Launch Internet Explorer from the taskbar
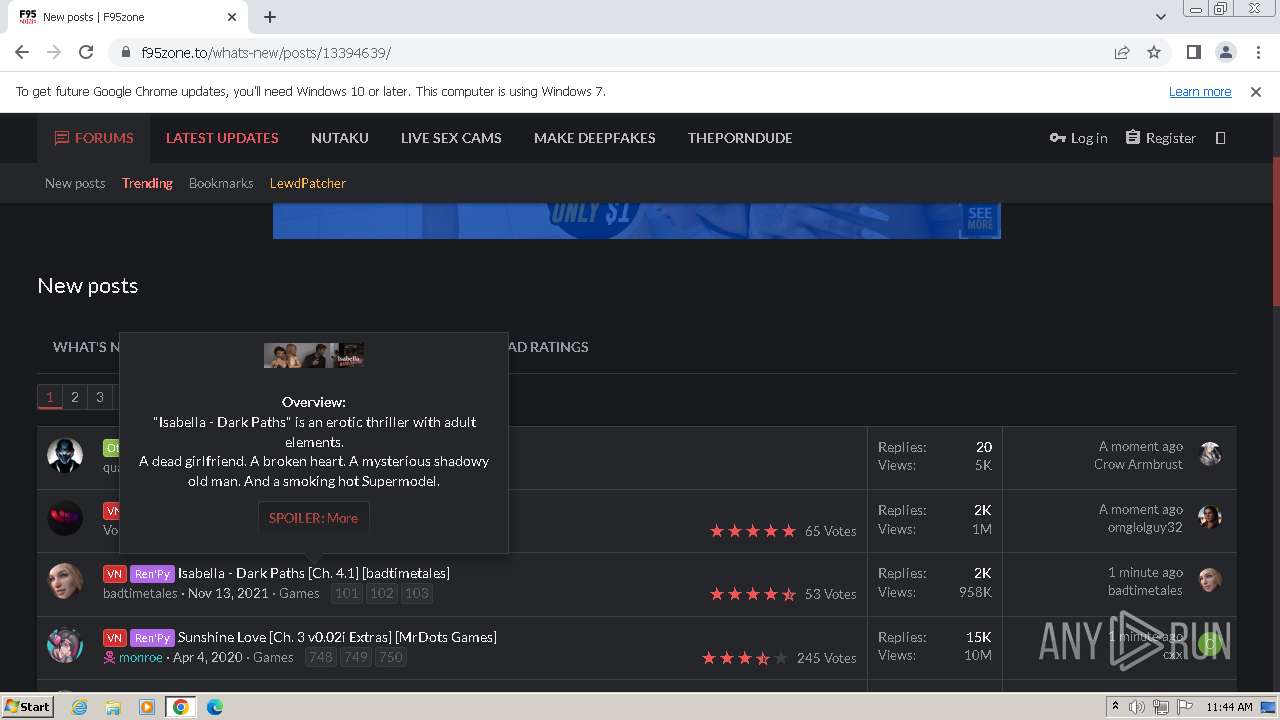 (x=79, y=707)
